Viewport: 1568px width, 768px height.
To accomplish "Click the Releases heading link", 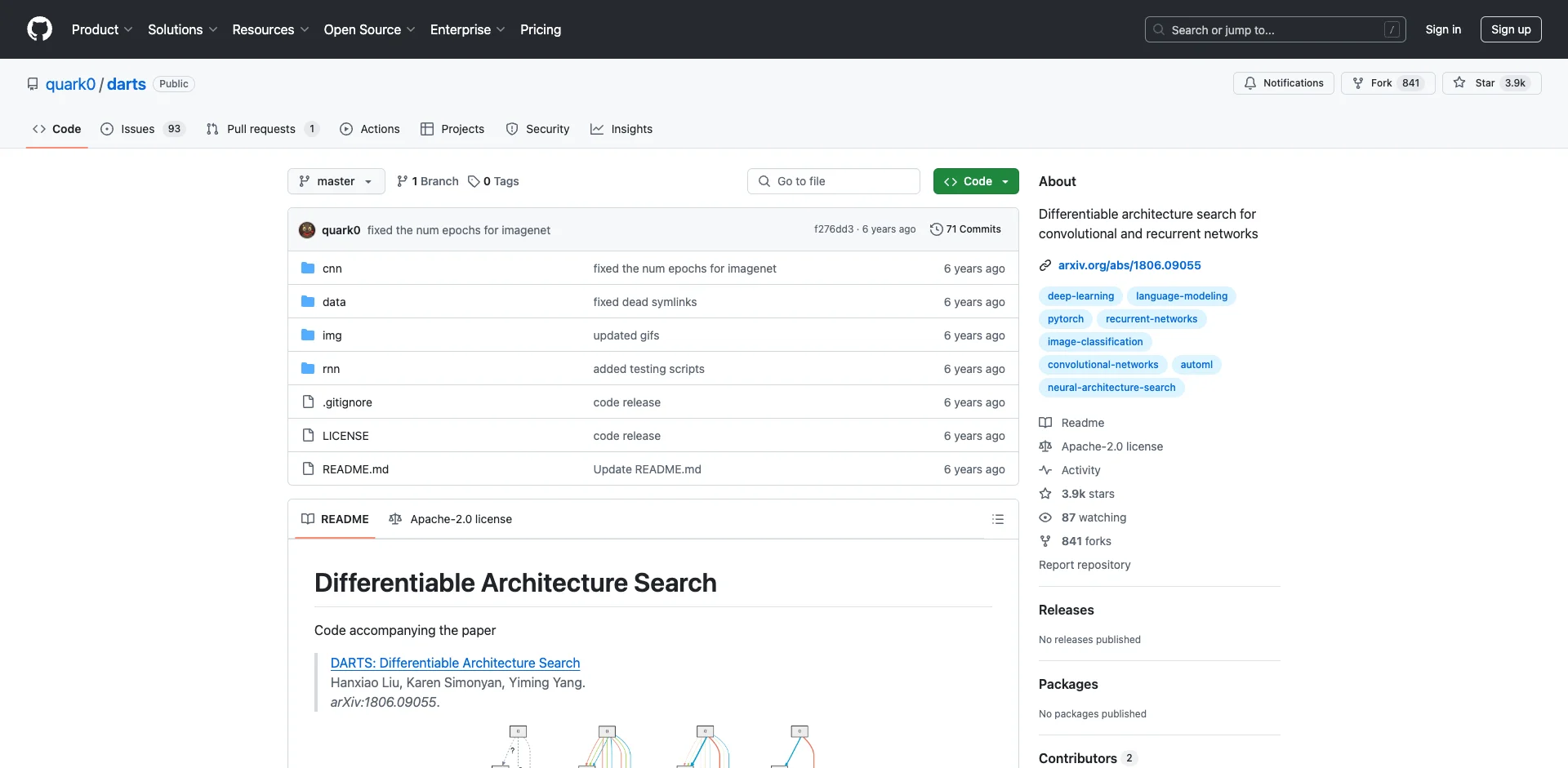I will pyautogui.click(x=1066, y=610).
